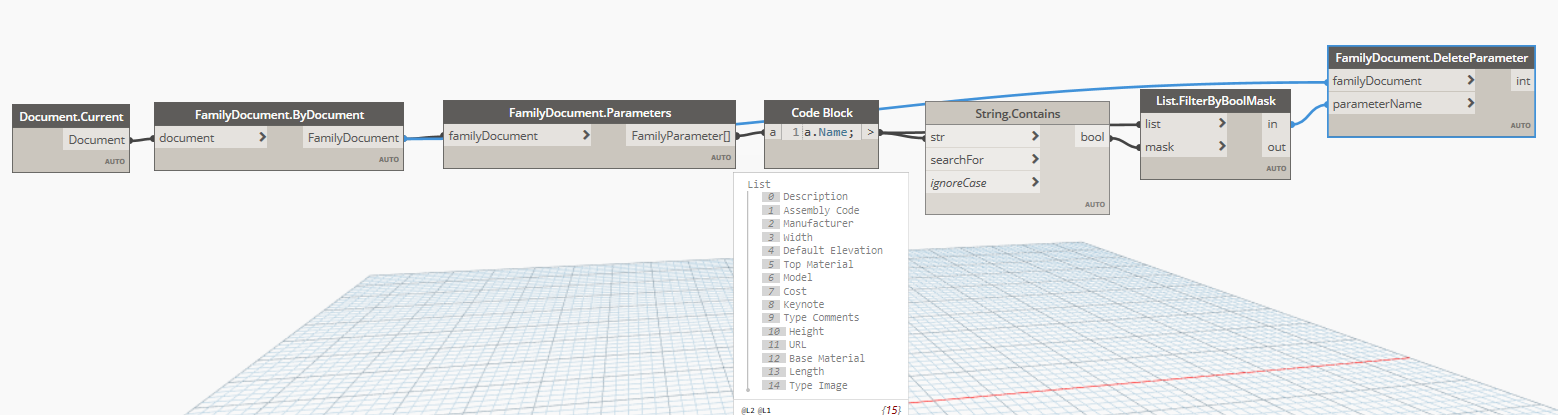The image size is (1558, 415).
Task: Click the ignoreCase input port label
Action: tap(958, 183)
